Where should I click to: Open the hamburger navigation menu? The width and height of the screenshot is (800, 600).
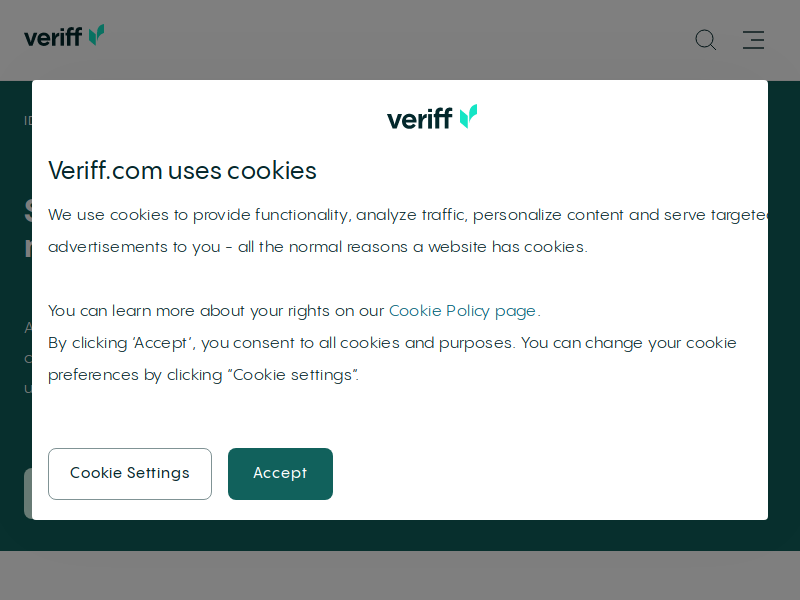click(x=753, y=40)
